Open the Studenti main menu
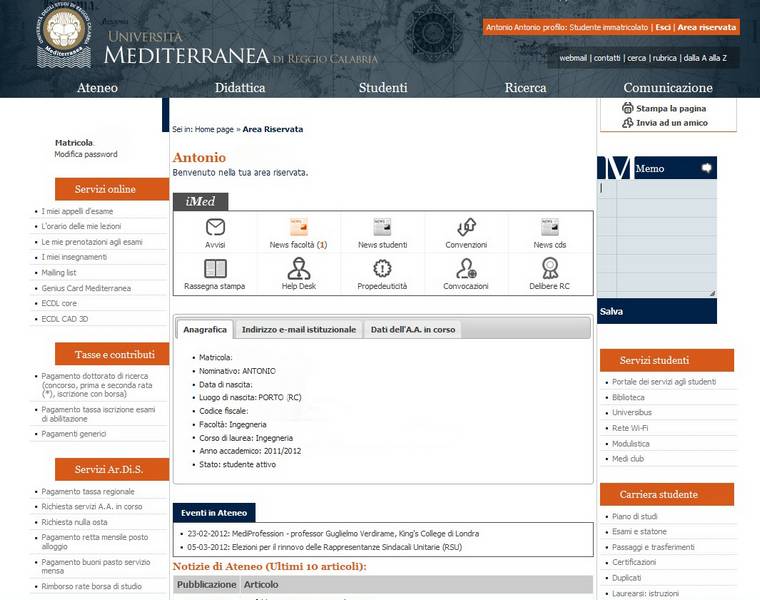 (x=383, y=88)
